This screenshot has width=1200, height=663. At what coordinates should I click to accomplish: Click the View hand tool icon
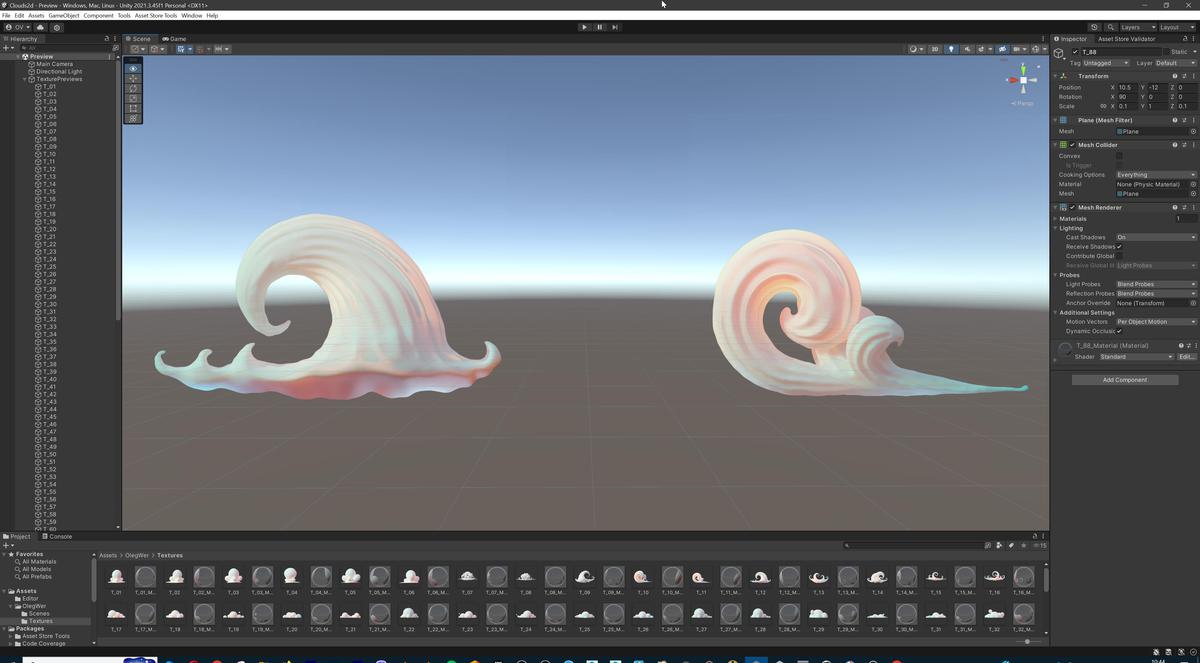[x=133, y=69]
